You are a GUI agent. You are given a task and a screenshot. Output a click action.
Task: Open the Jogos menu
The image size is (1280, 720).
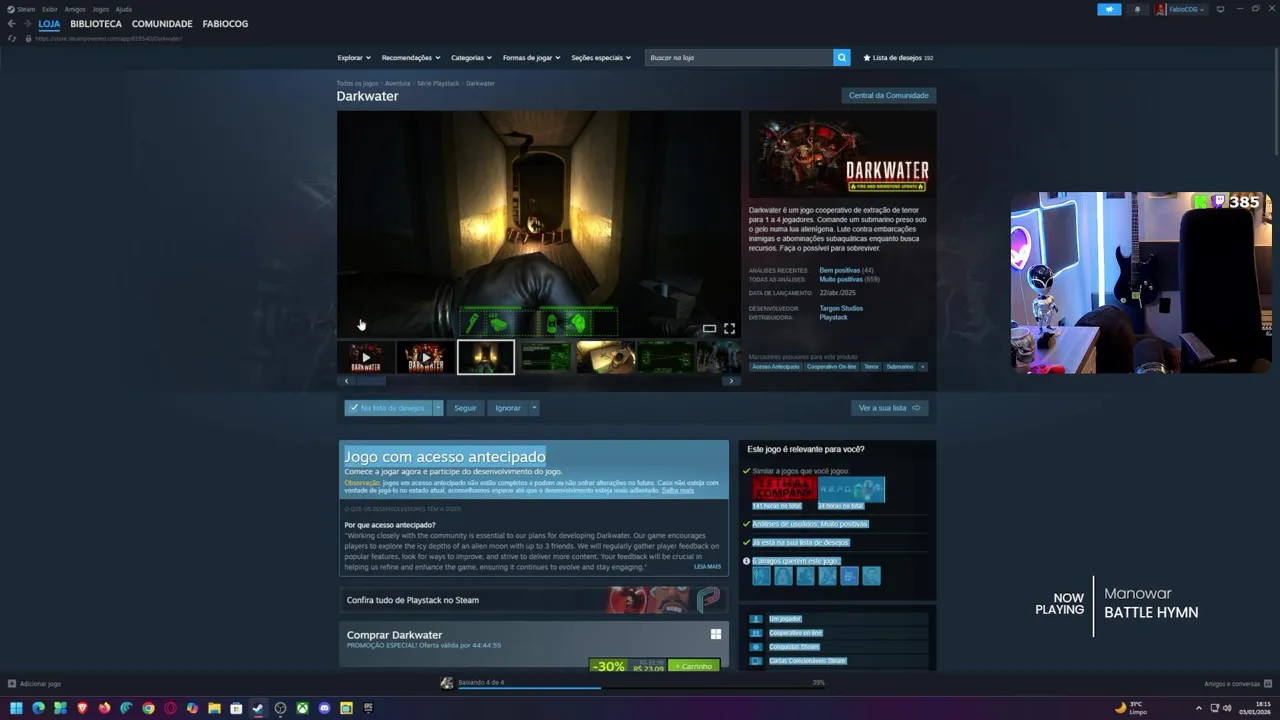pyautogui.click(x=101, y=9)
